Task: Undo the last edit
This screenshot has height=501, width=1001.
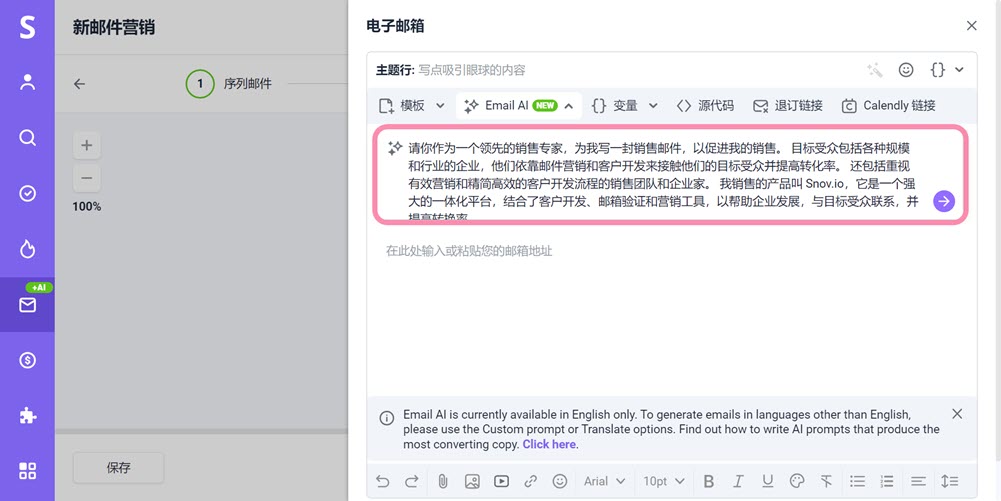Action: pos(382,481)
